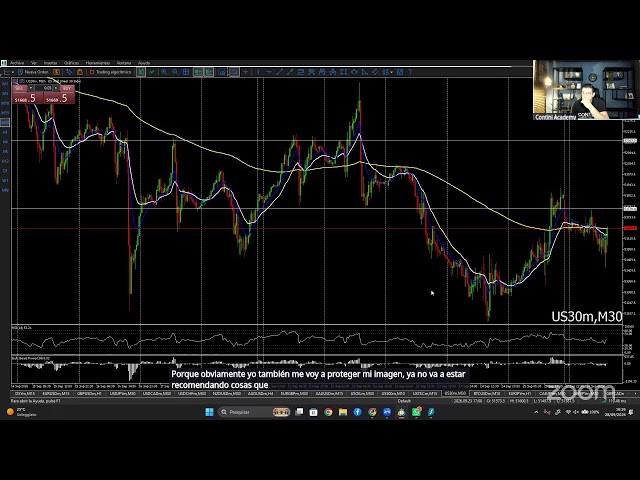Click the dollar sign toolbar icon
The height and width of the screenshot is (480, 640).
pyautogui.click(x=56, y=72)
